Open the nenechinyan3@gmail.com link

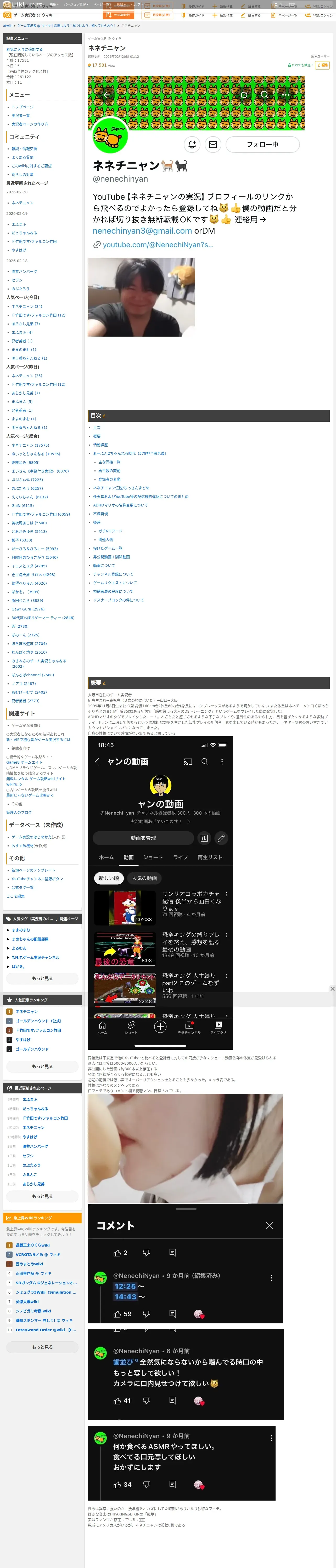[142, 231]
